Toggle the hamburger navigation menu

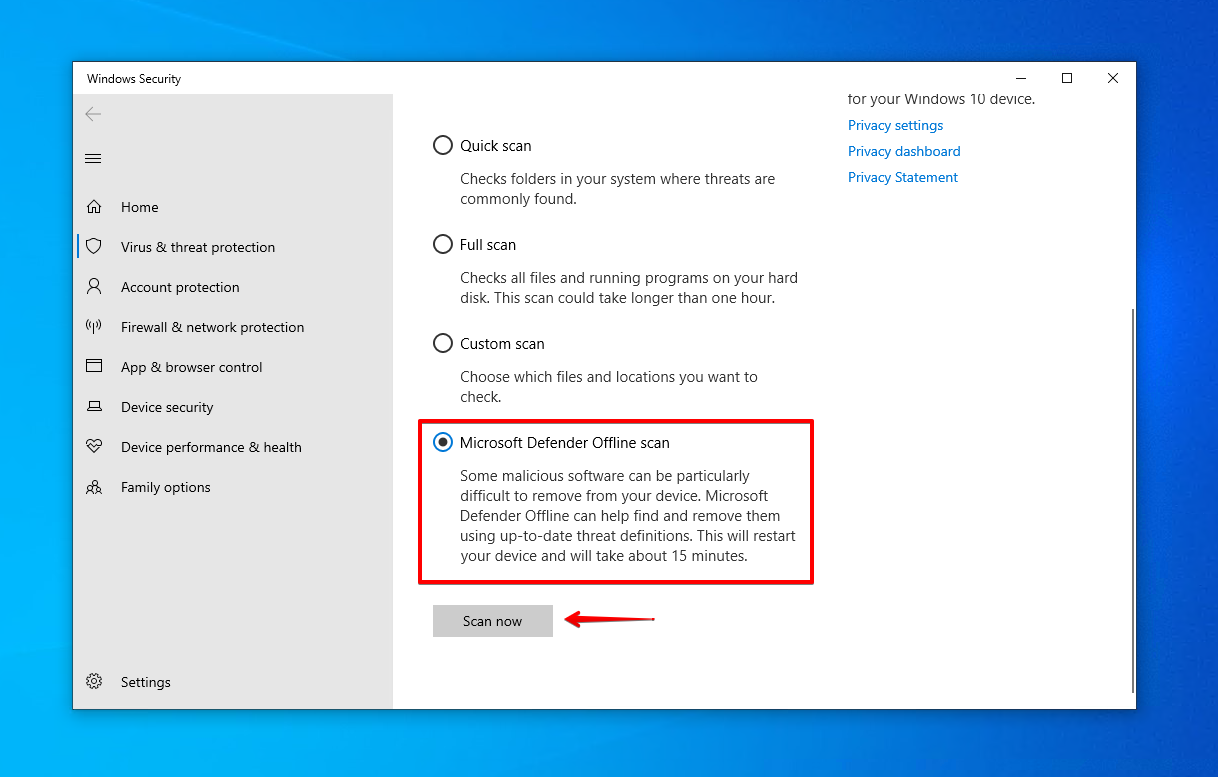pyautogui.click(x=93, y=159)
